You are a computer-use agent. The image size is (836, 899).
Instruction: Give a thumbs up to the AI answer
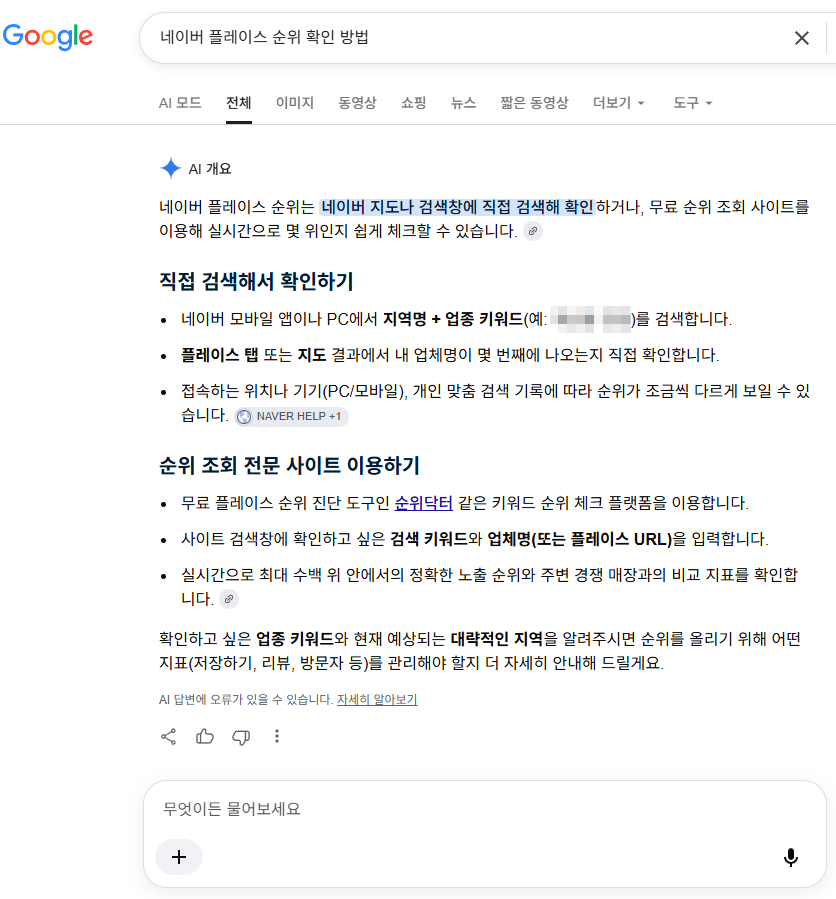tap(205, 736)
